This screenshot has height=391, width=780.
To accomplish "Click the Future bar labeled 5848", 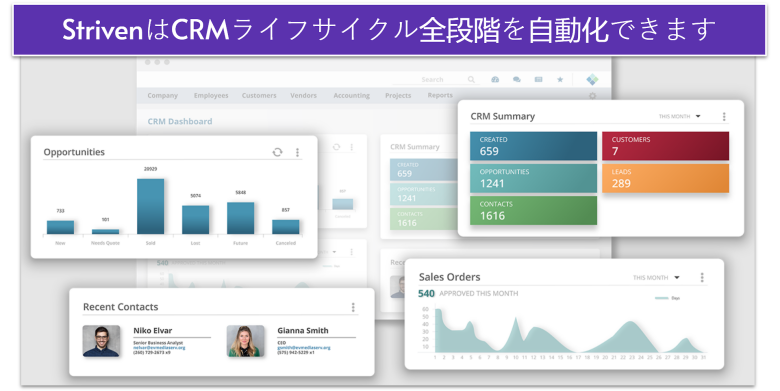I will 241,218.
